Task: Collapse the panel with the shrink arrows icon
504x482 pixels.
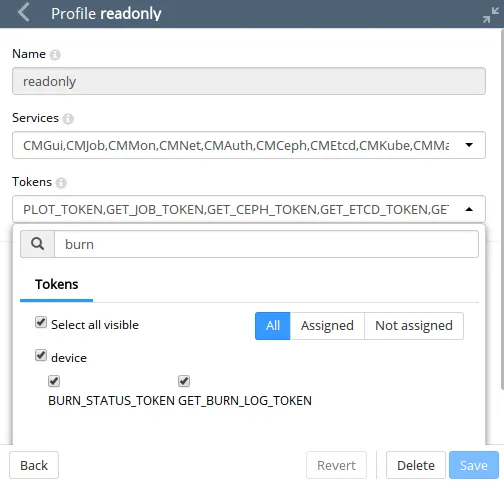Action: [x=491, y=15]
